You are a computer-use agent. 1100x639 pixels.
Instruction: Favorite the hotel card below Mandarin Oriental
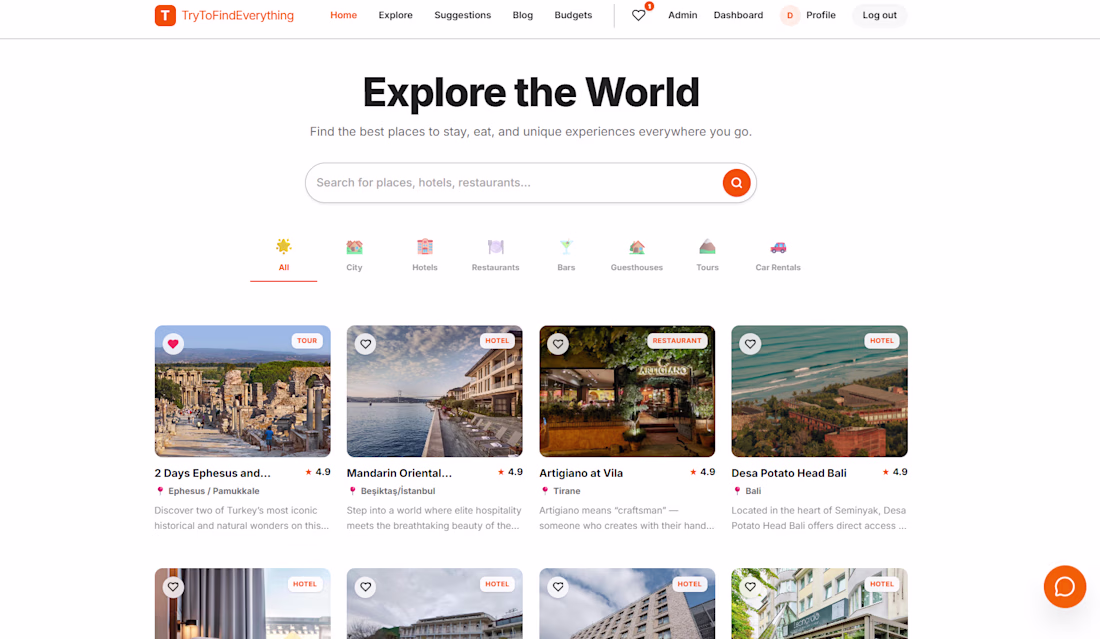[x=365, y=586]
